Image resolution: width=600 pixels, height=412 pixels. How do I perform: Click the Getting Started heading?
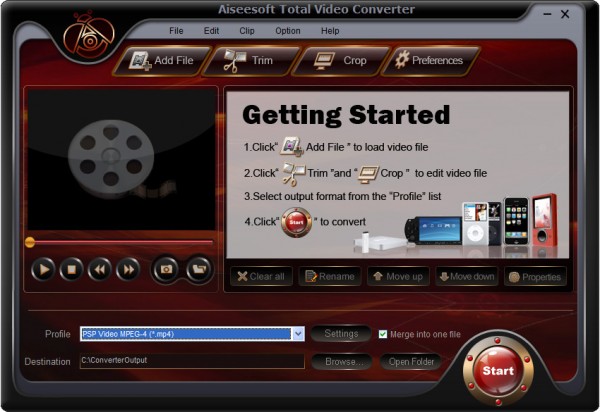coord(346,115)
